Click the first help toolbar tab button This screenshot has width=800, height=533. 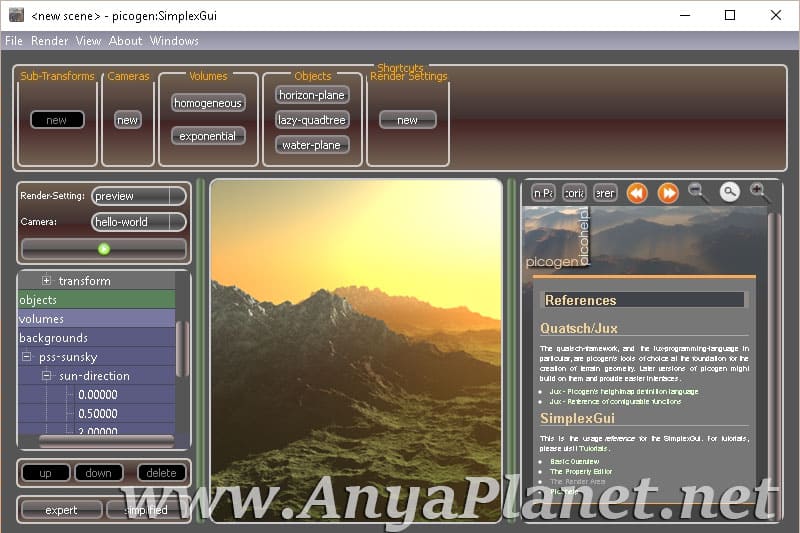point(543,193)
